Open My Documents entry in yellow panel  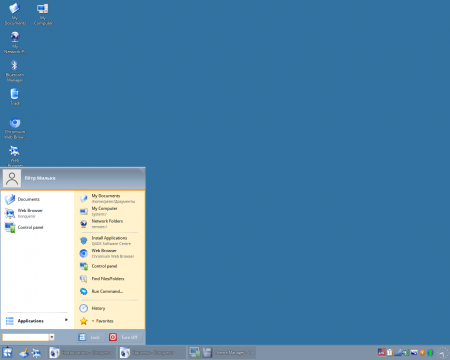(x=109, y=198)
